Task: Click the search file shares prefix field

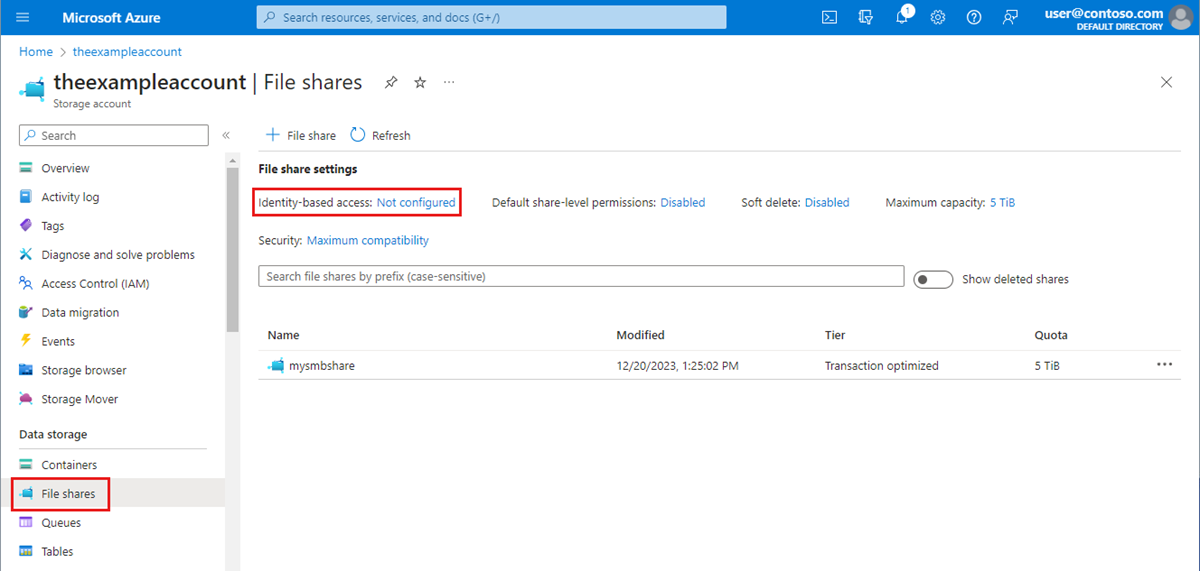Action: [580, 276]
